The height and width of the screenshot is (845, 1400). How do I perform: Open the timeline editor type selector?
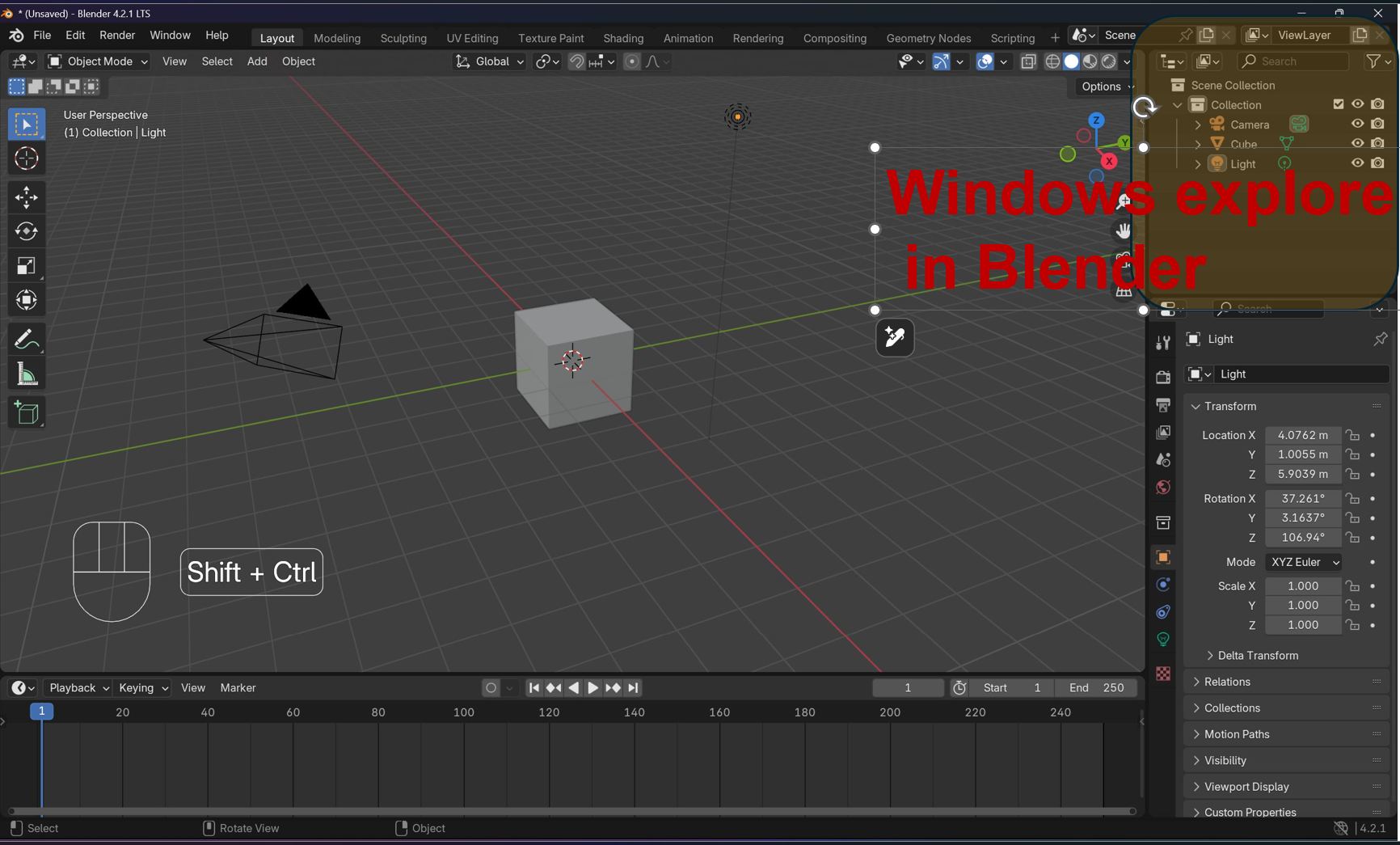[23, 687]
